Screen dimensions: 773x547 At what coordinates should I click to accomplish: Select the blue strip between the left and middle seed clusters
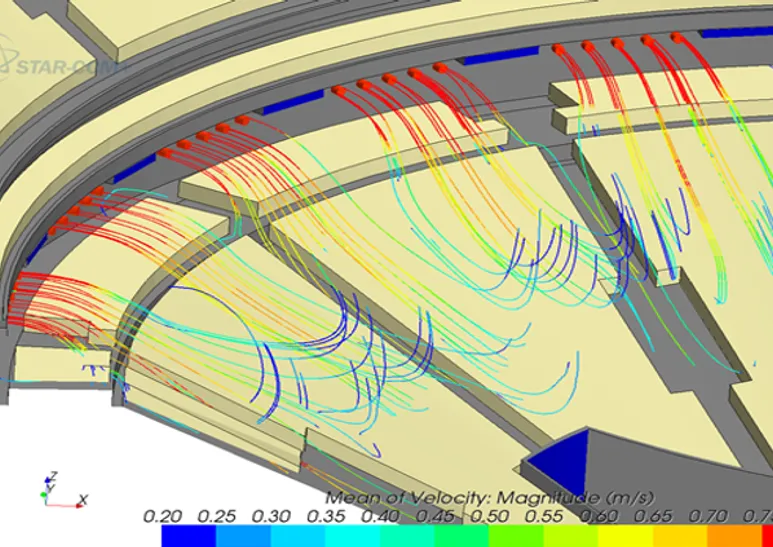[x=290, y=100]
